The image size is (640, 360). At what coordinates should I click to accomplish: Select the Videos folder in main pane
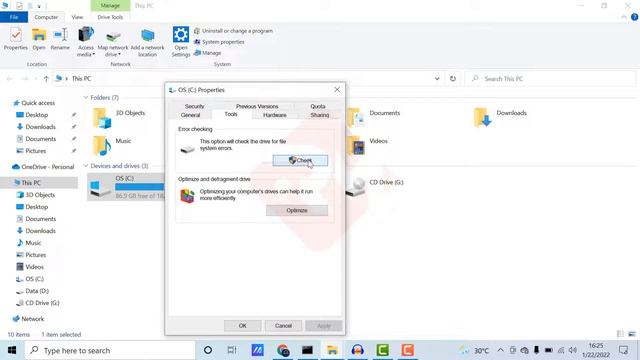(368, 146)
